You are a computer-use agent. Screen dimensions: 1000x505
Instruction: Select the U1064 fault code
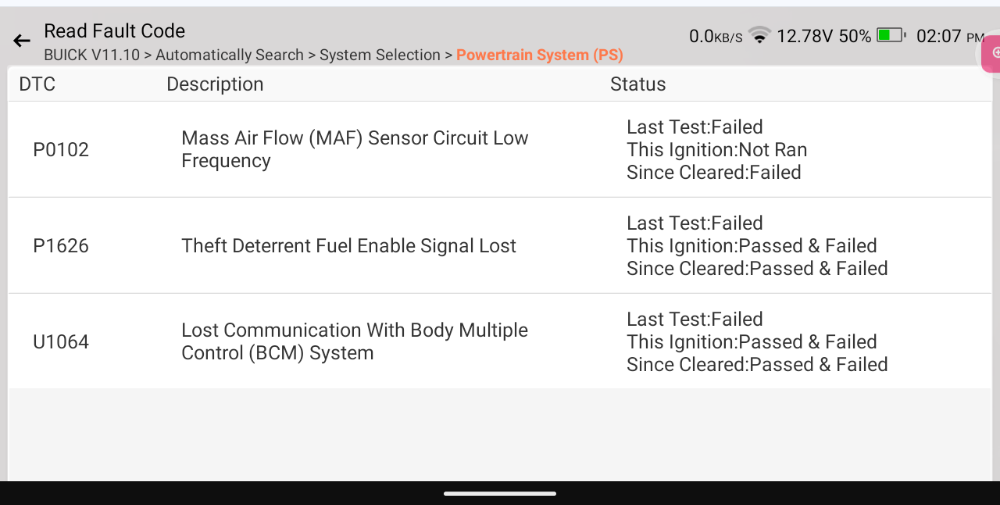pyautogui.click(x=61, y=342)
